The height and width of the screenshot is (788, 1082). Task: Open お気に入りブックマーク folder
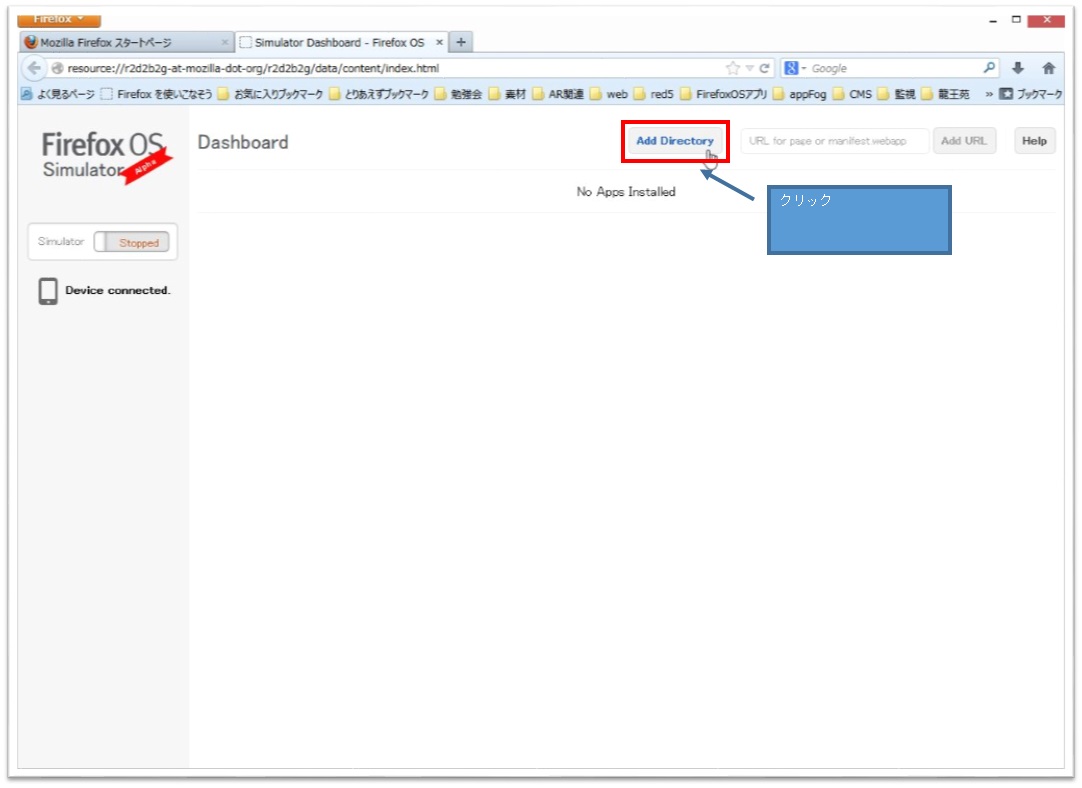(270, 94)
